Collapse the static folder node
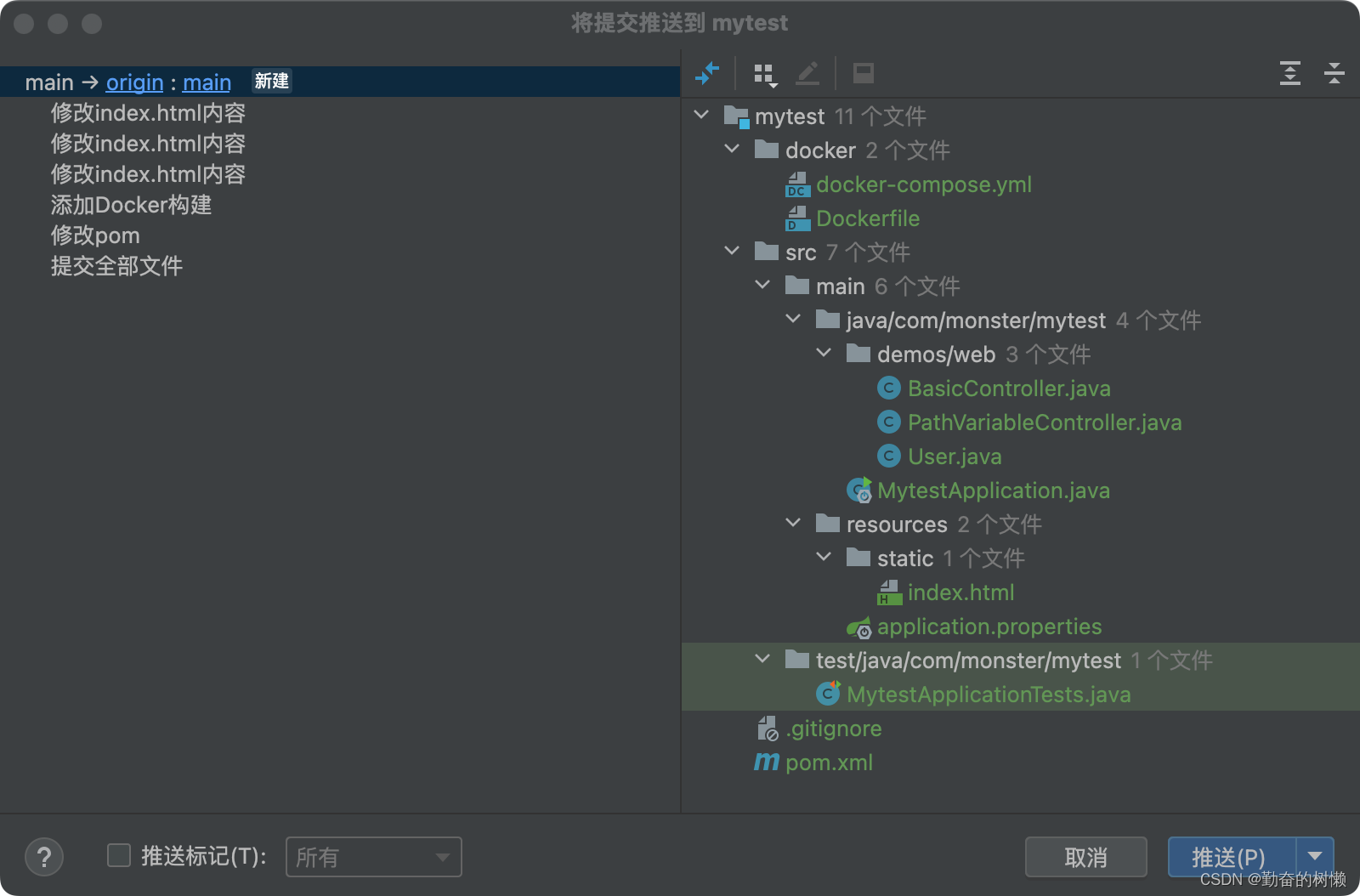Screen dimensions: 1360x896 [824, 557]
